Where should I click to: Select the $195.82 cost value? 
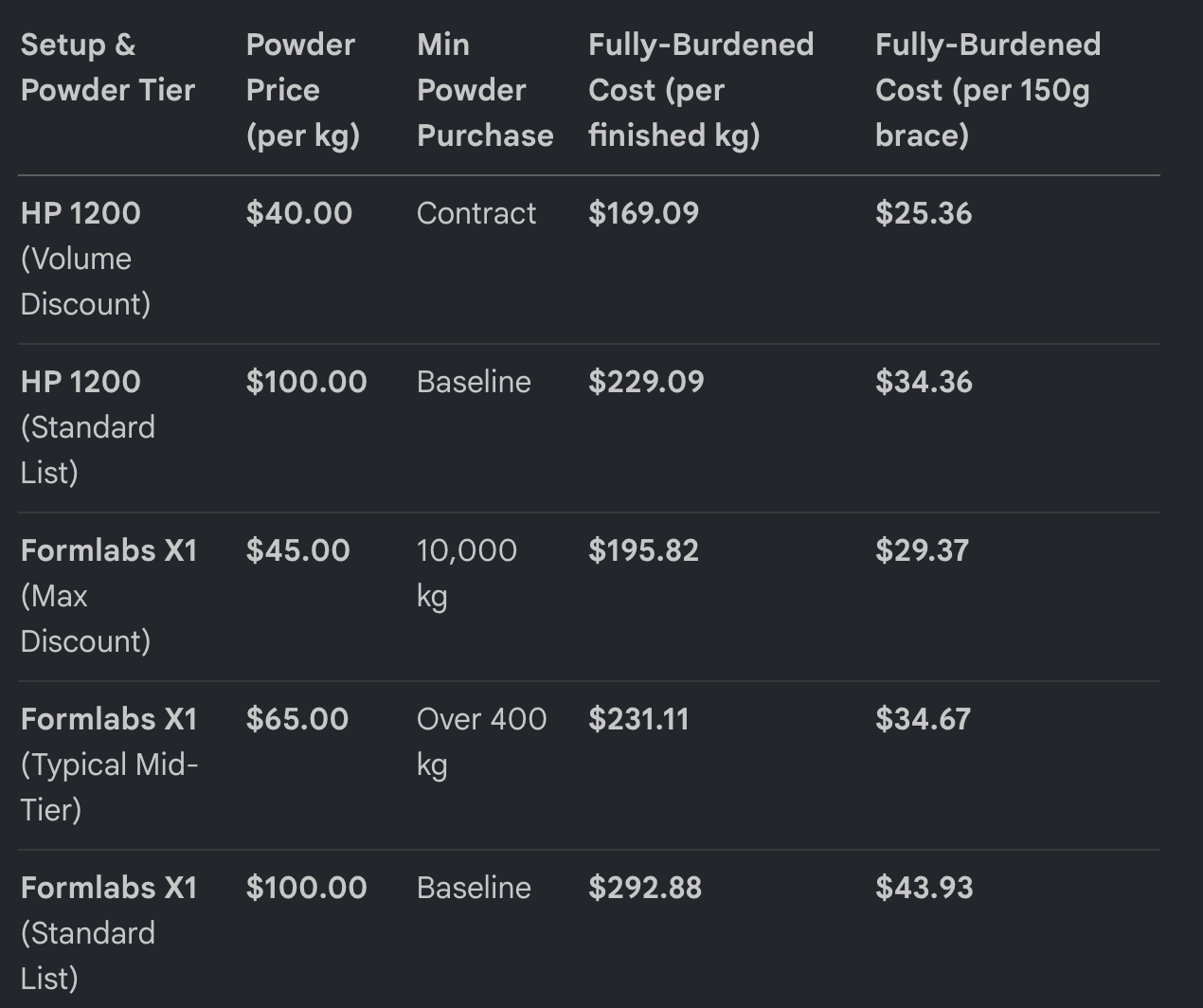click(643, 550)
